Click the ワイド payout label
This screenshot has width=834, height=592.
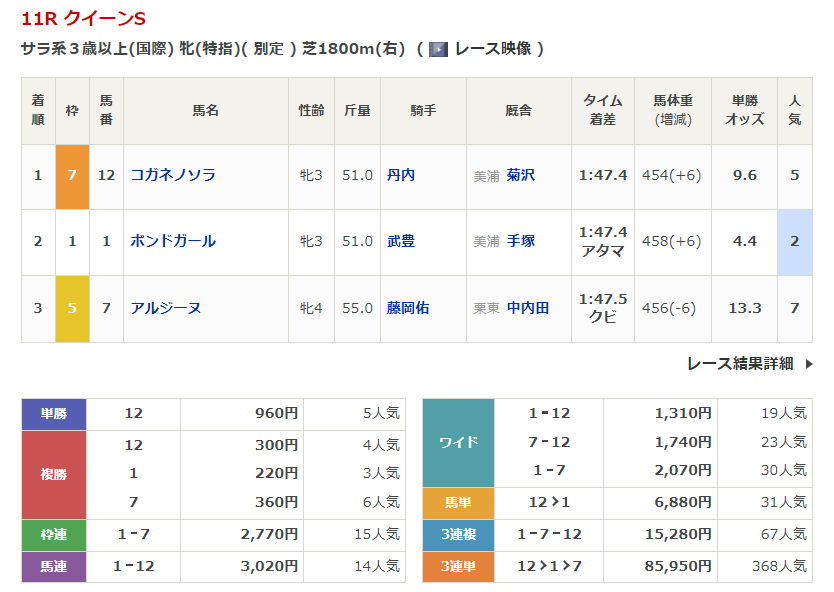pos(459,442)
